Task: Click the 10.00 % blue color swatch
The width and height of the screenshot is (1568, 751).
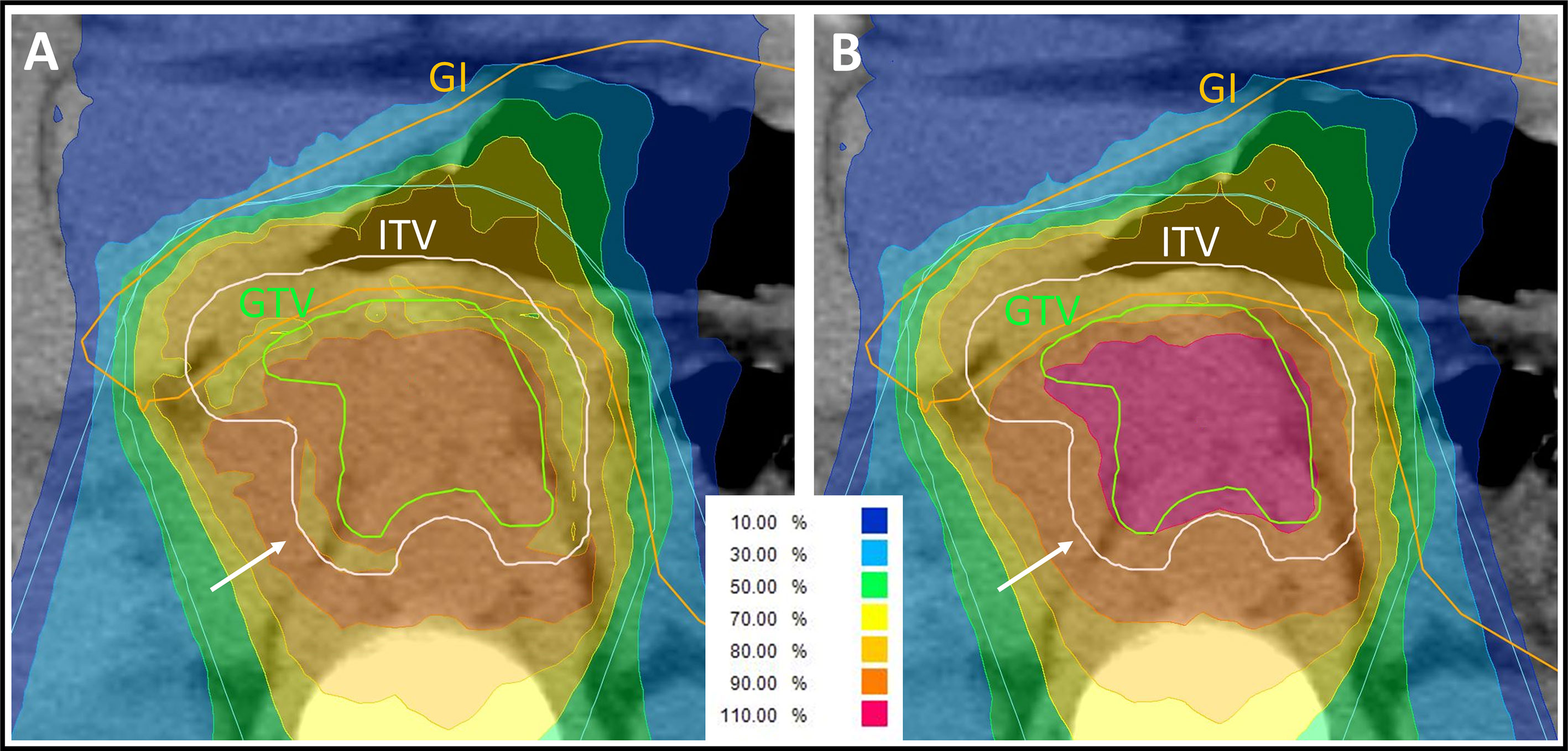Action: pos(874,521)
